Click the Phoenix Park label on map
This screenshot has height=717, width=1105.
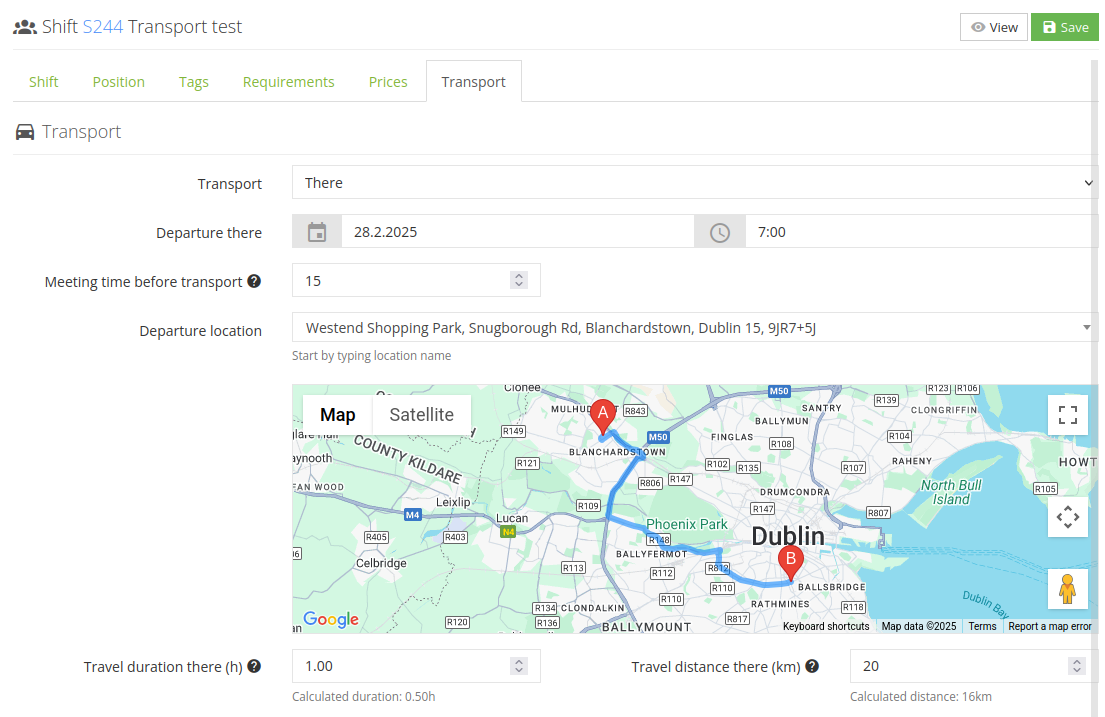pos(686,524)
